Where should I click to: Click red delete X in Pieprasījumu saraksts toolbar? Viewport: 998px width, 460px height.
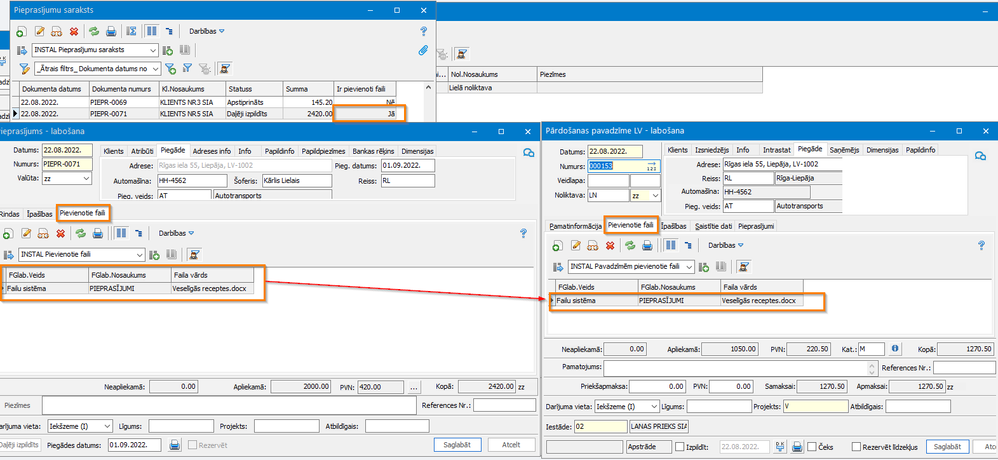pos(74,31)
